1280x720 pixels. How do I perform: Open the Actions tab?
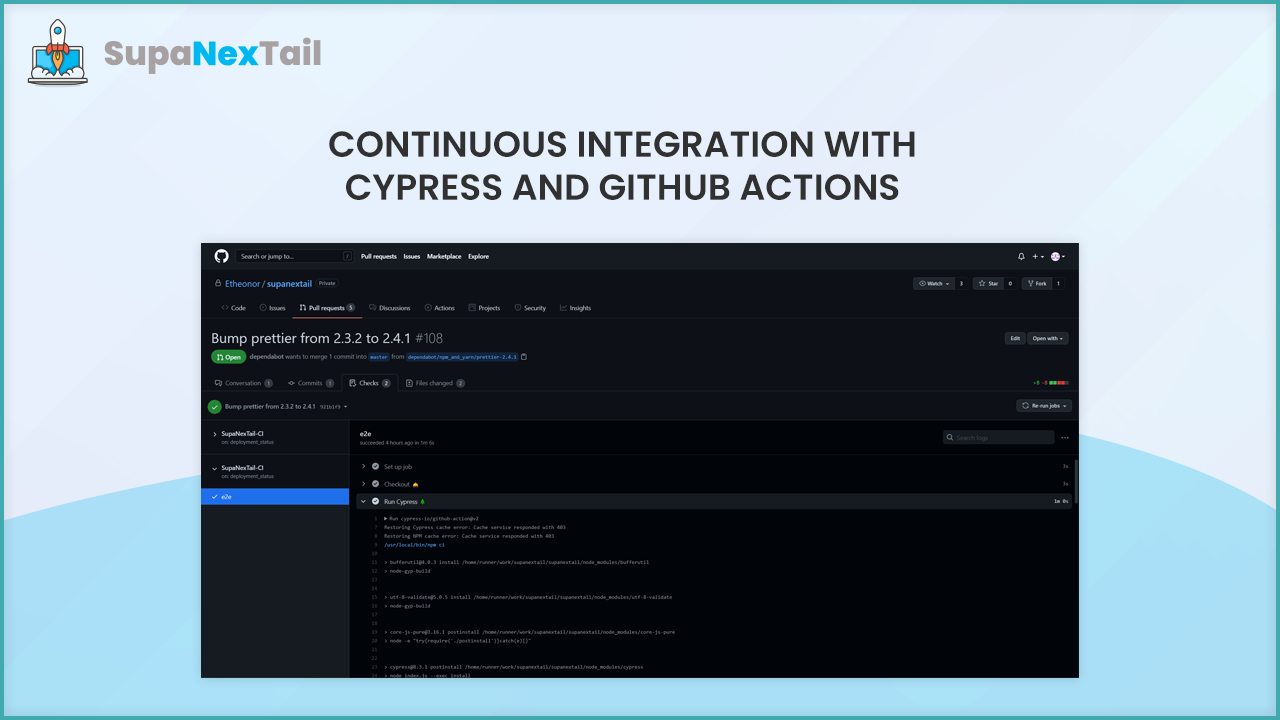click(440, 308)
